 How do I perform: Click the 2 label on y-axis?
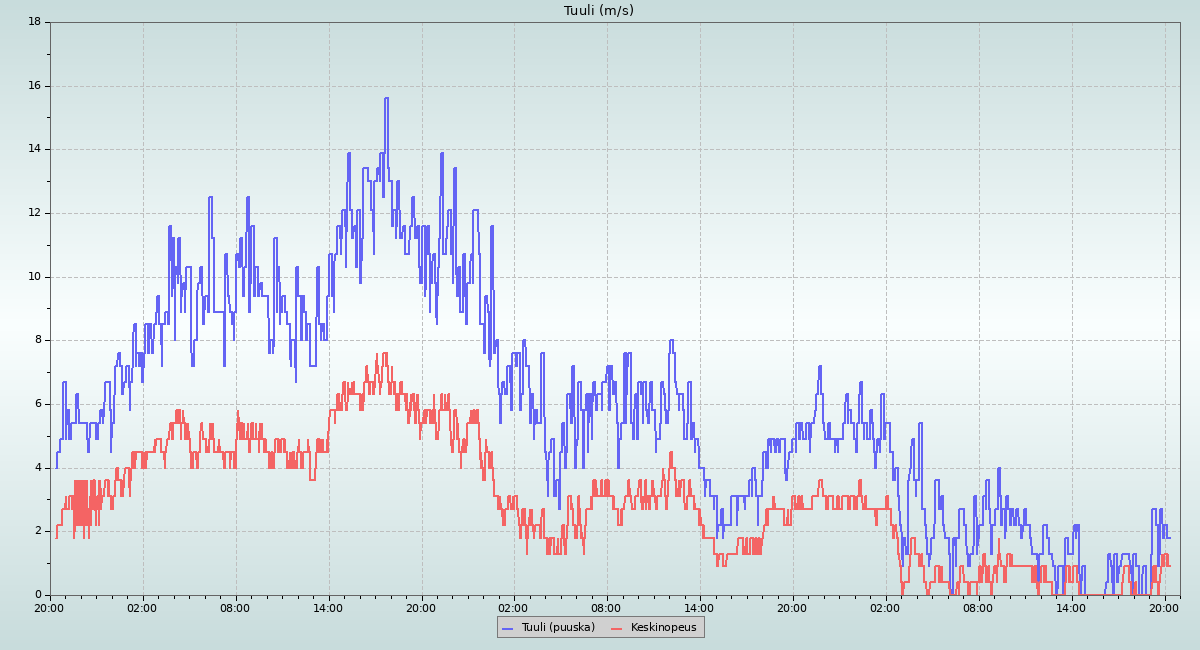37,531
